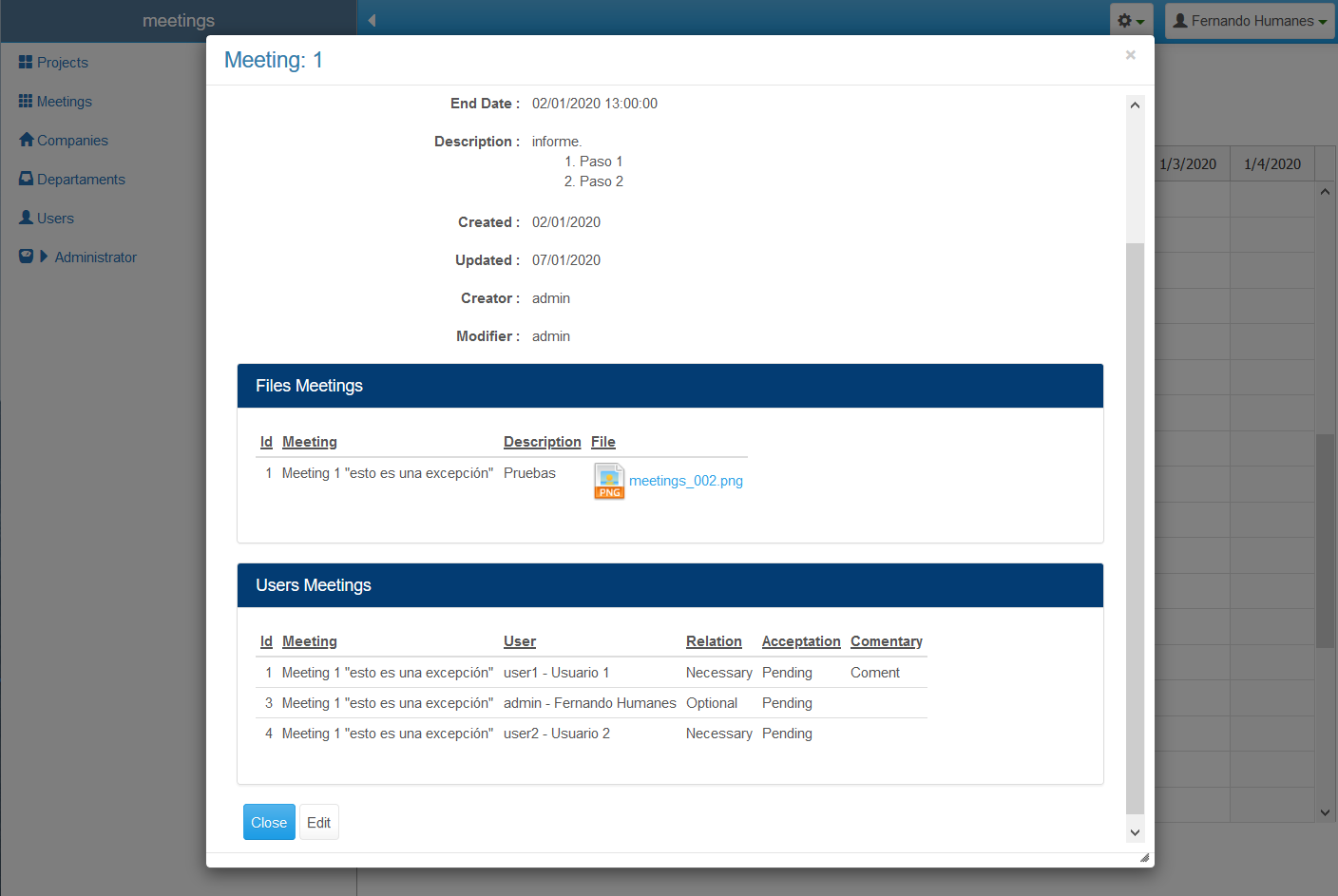Open the meetings_002.png file link
This screenshot has width=1338, height=896.
(x=686, y=481)
